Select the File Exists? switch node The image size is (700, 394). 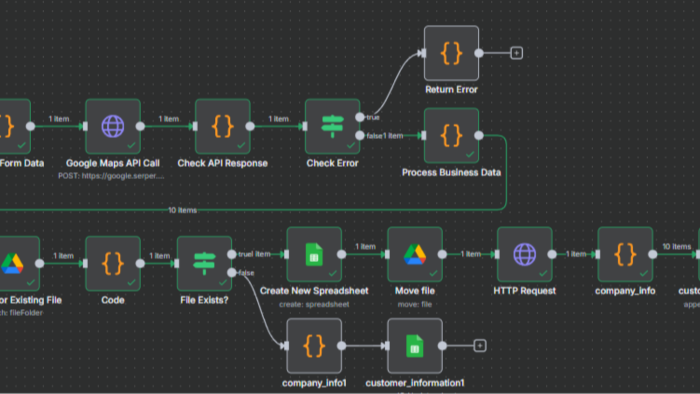[x=204, y=263]
